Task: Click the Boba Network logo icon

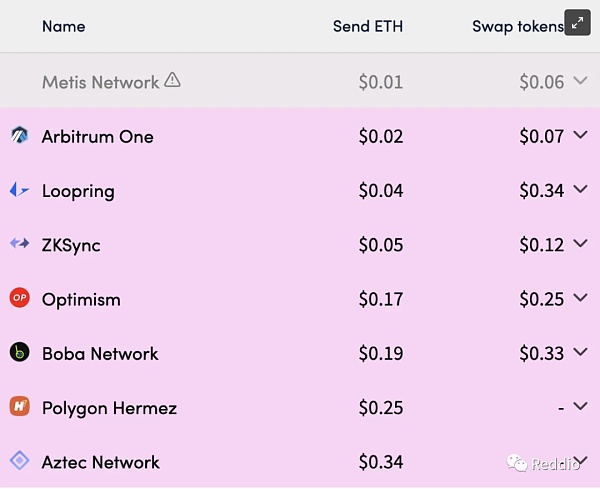Action: [x=20, y=352]
